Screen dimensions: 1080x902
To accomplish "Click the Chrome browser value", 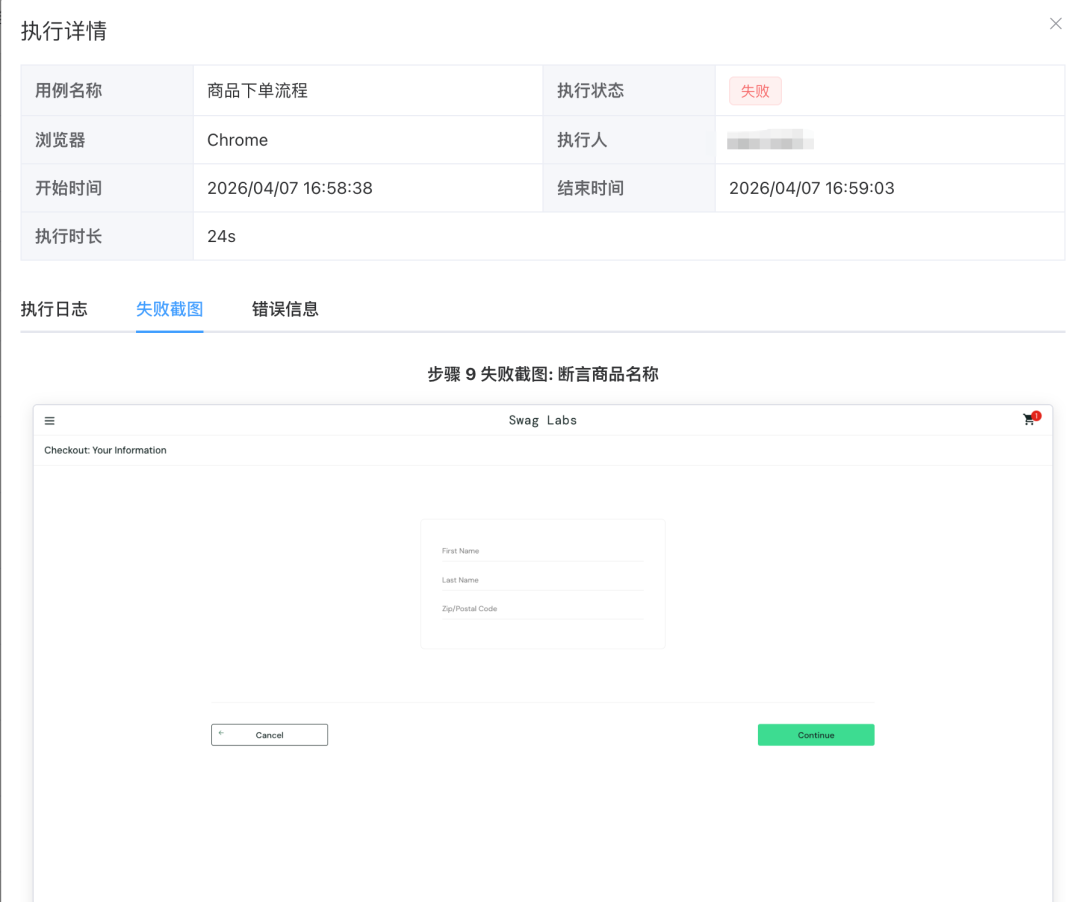I will point(238,140).
